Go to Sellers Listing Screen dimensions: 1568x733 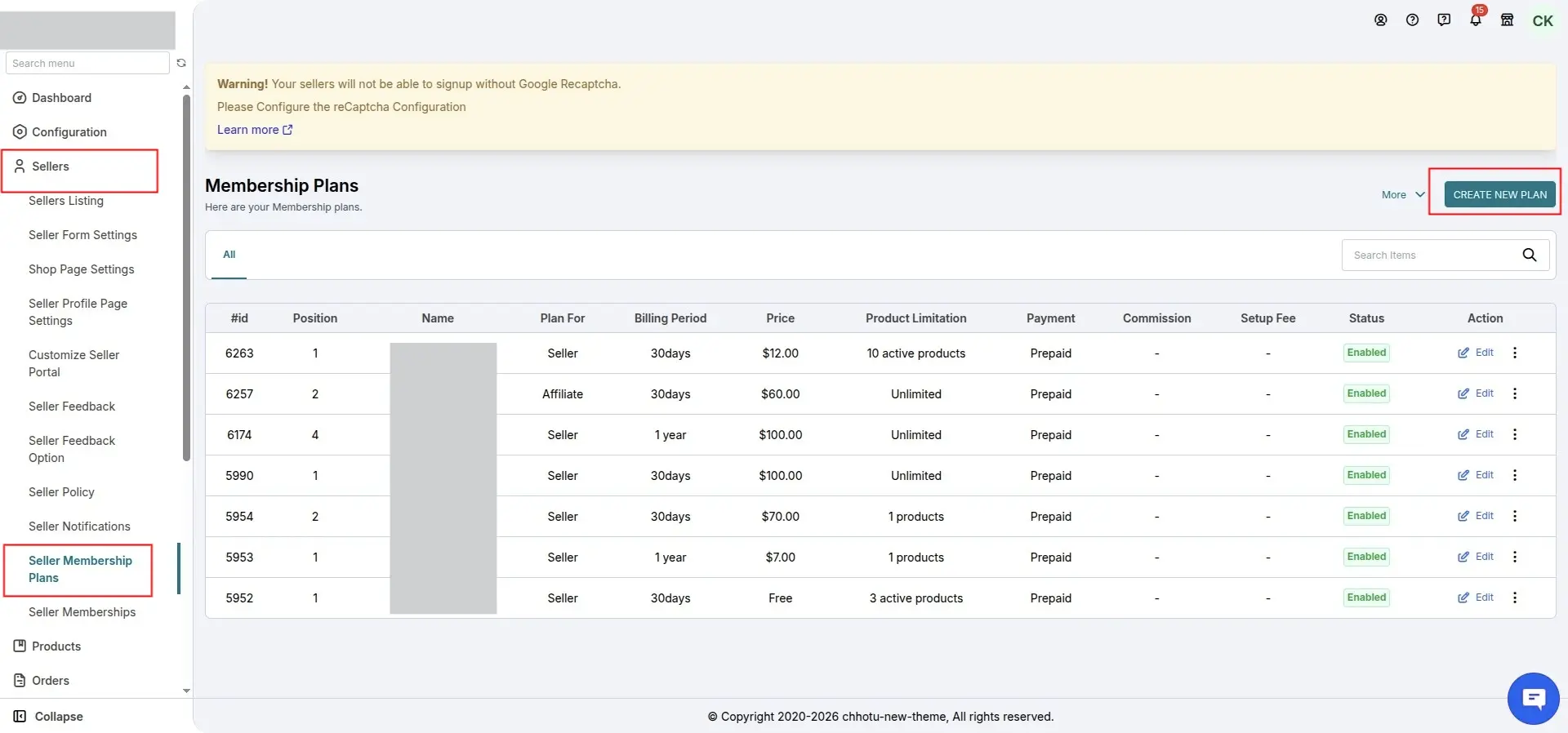coord(66,201)
